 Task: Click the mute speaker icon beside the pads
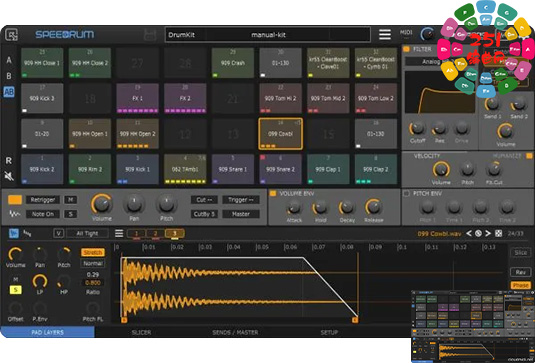point(9,176)
